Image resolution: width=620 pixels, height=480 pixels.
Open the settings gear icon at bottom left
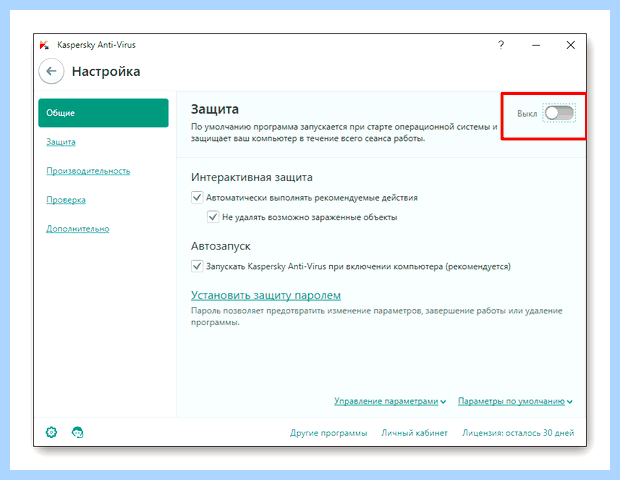(x=51, y=432)
